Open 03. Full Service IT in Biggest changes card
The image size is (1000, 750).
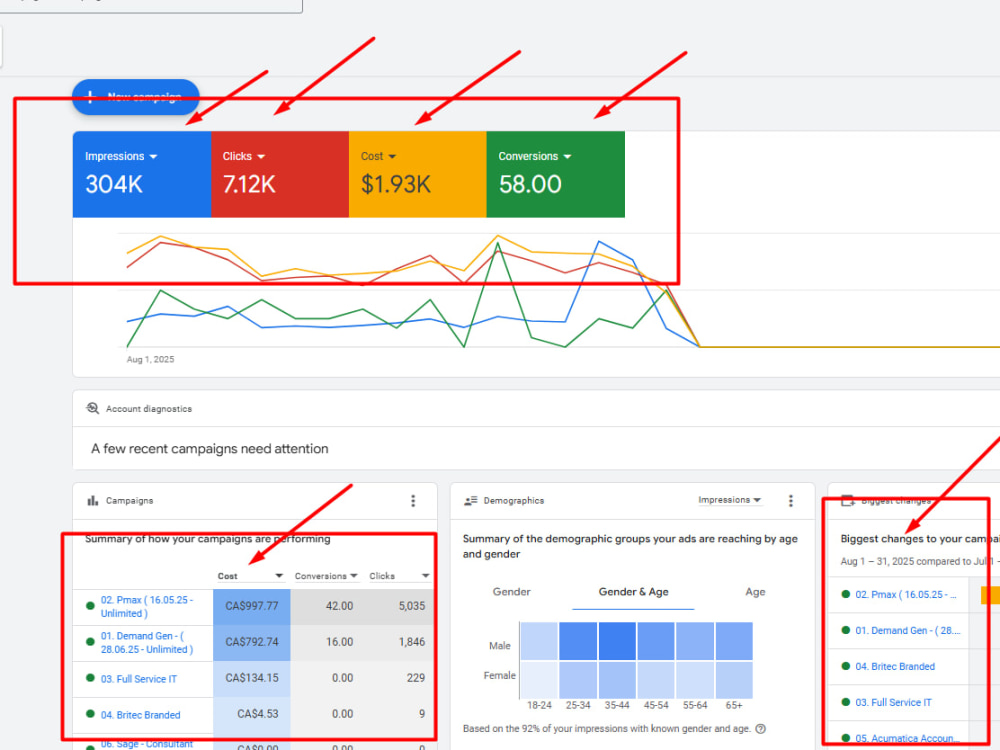point(893,702)
